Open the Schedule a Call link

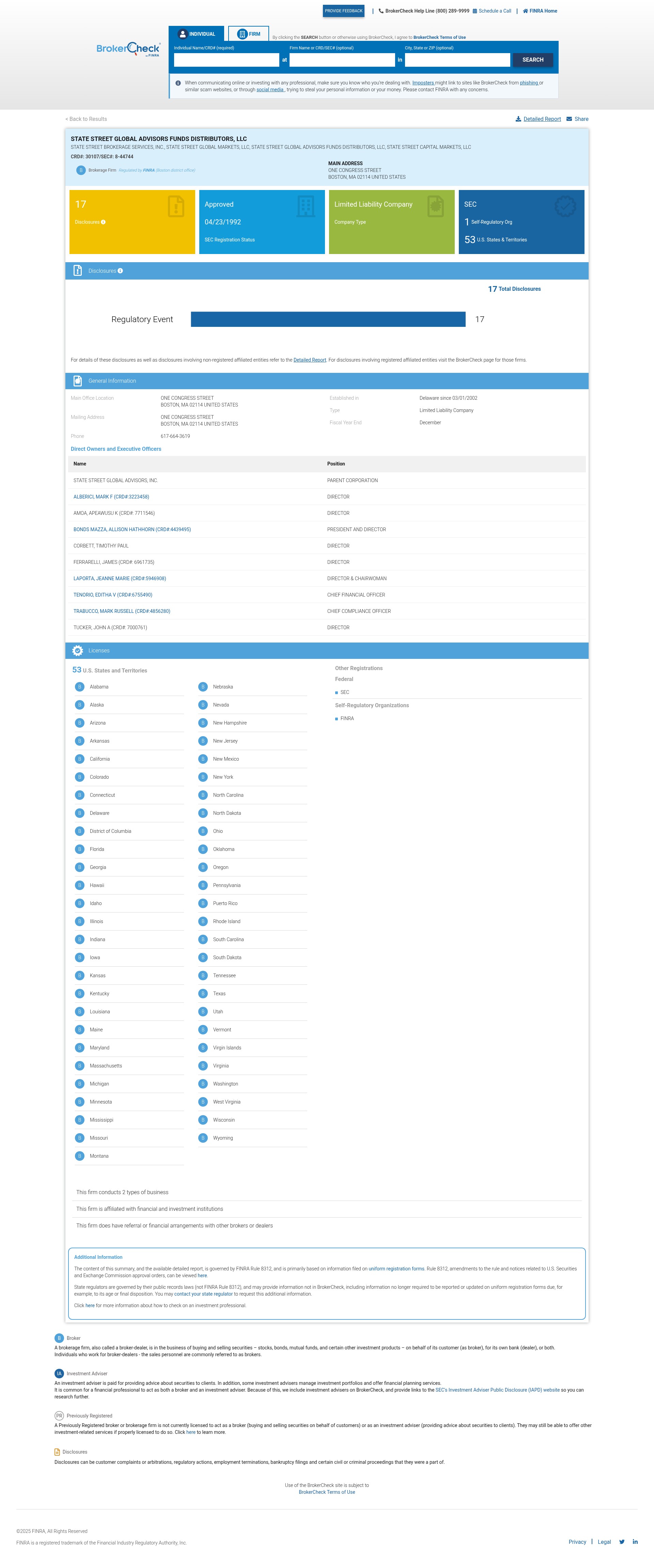495,11
